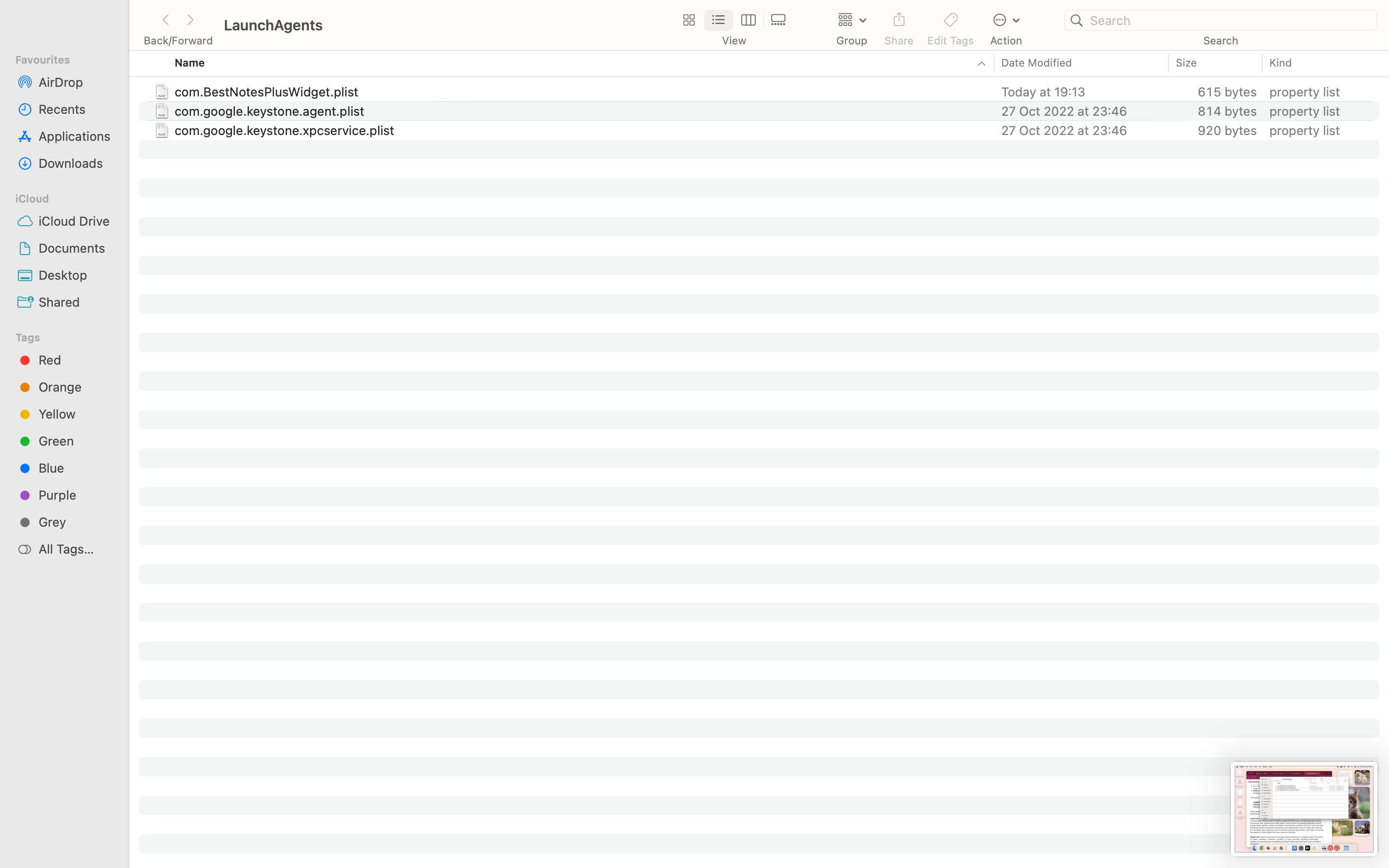Switch to icon view
The height and width of the screenshot is (868, 1389).
click(x=688, y=20)
